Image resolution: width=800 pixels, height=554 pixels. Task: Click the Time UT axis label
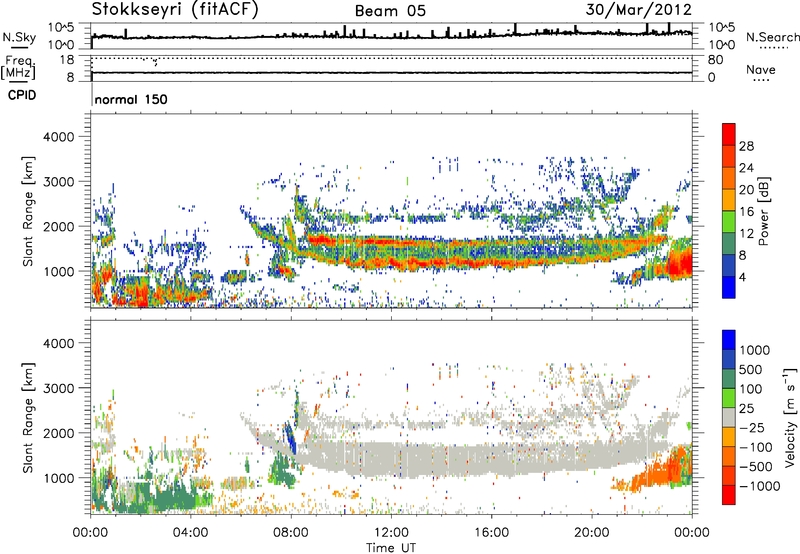pyautogui.click(x=391, y=548)
